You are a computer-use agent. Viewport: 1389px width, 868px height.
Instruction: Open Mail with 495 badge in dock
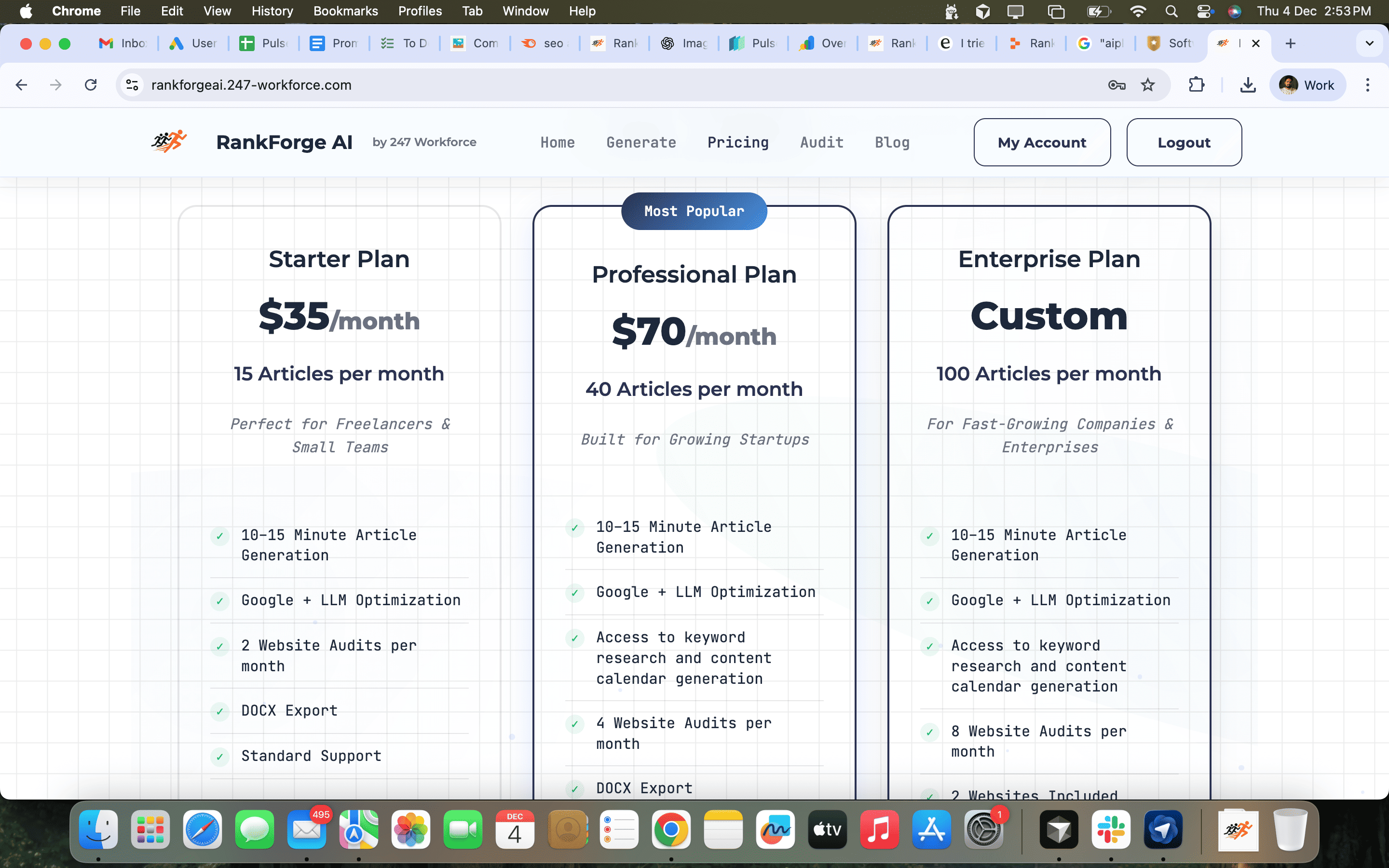click(x=307, y=829)
